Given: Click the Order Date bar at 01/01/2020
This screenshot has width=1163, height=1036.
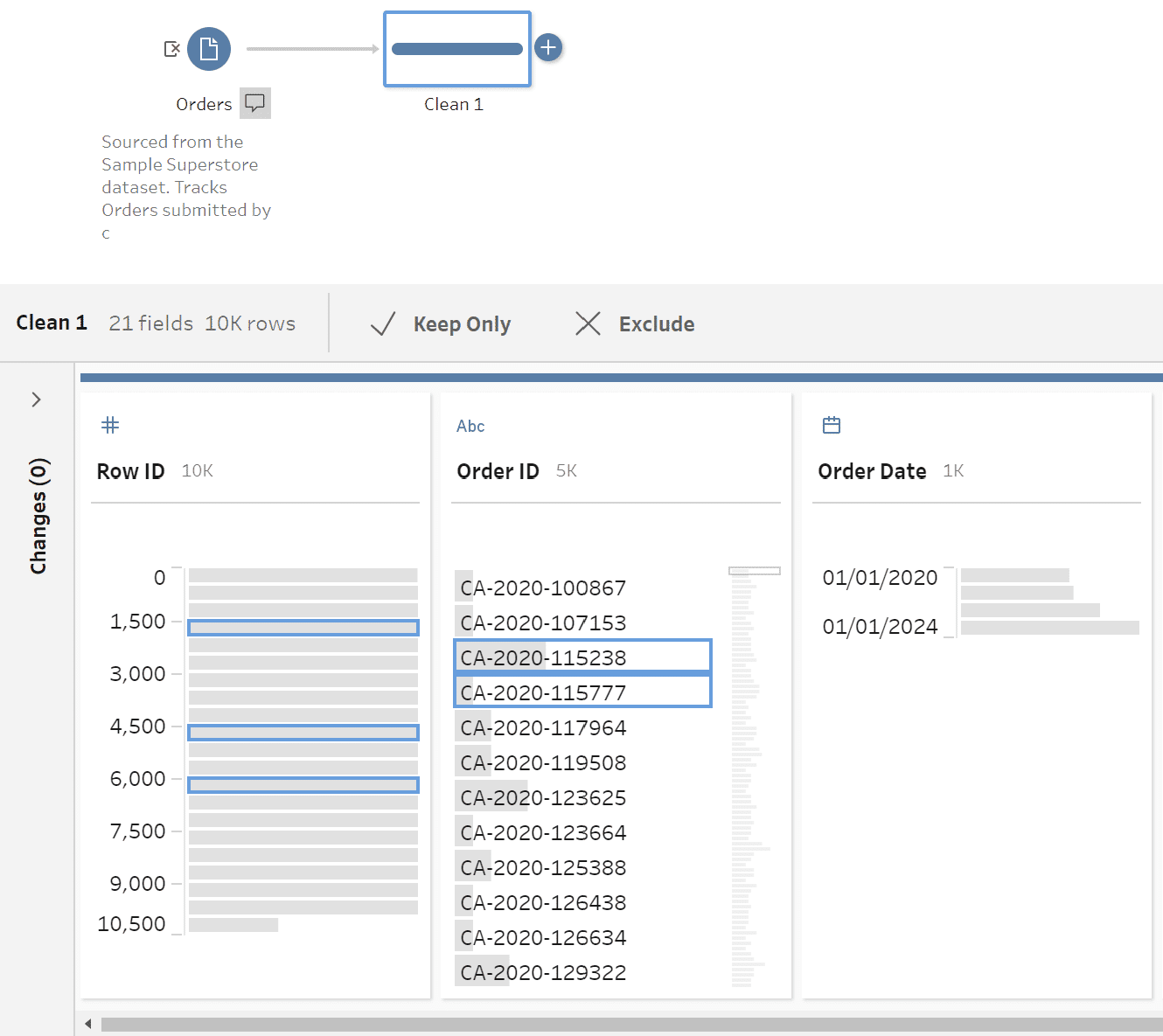Looking at the screenshot, I should coord(1015,575).
